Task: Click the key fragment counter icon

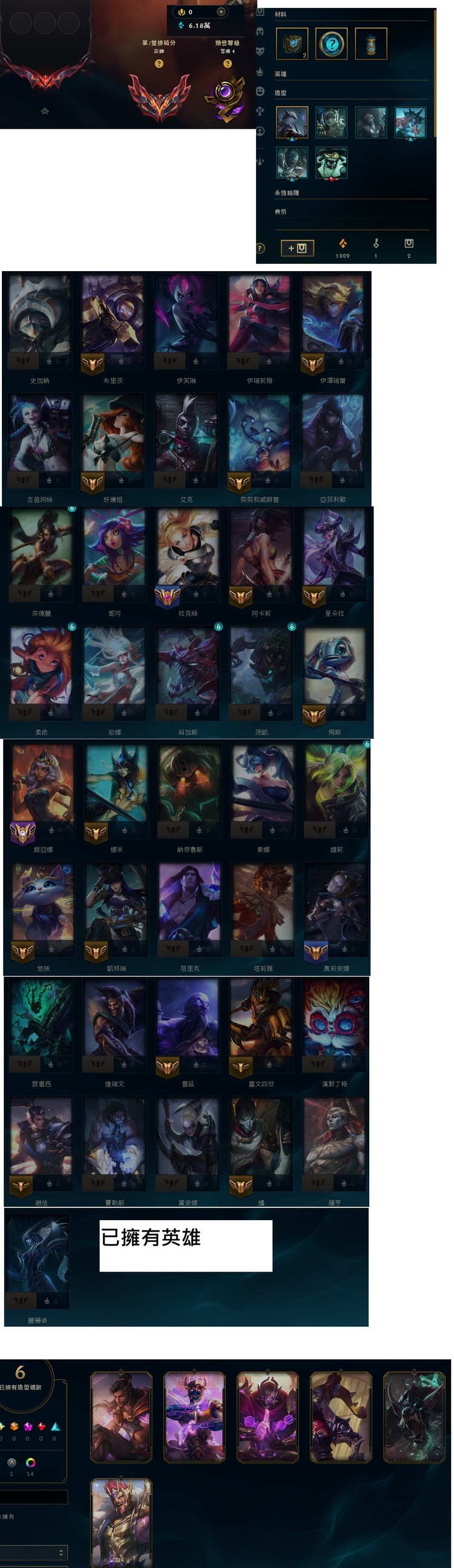Action: point(376,243)
